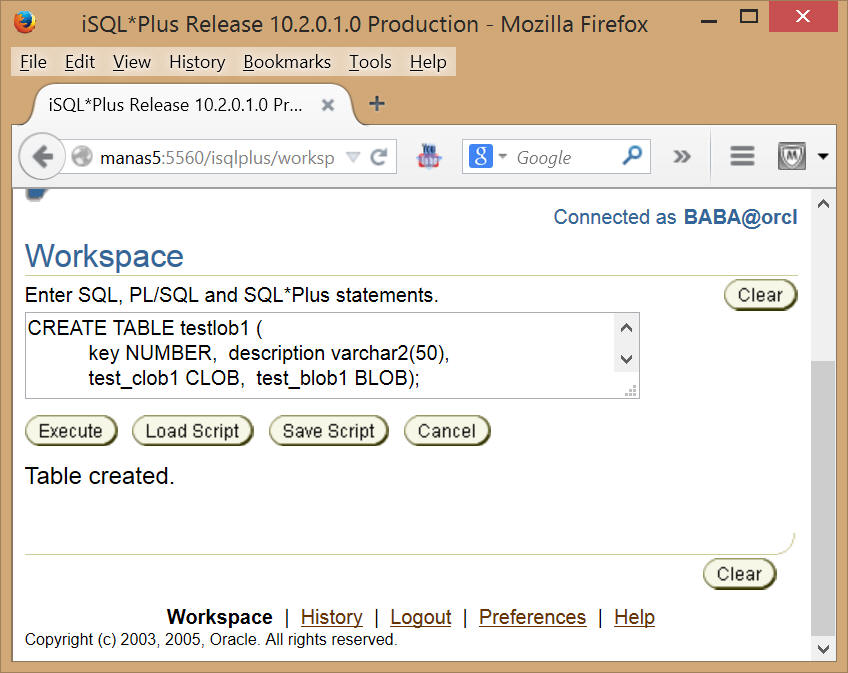Viewport: 848px width, 673px height.
Task: Expand the URL history dropdown arrow
Action: pos(353,157)
